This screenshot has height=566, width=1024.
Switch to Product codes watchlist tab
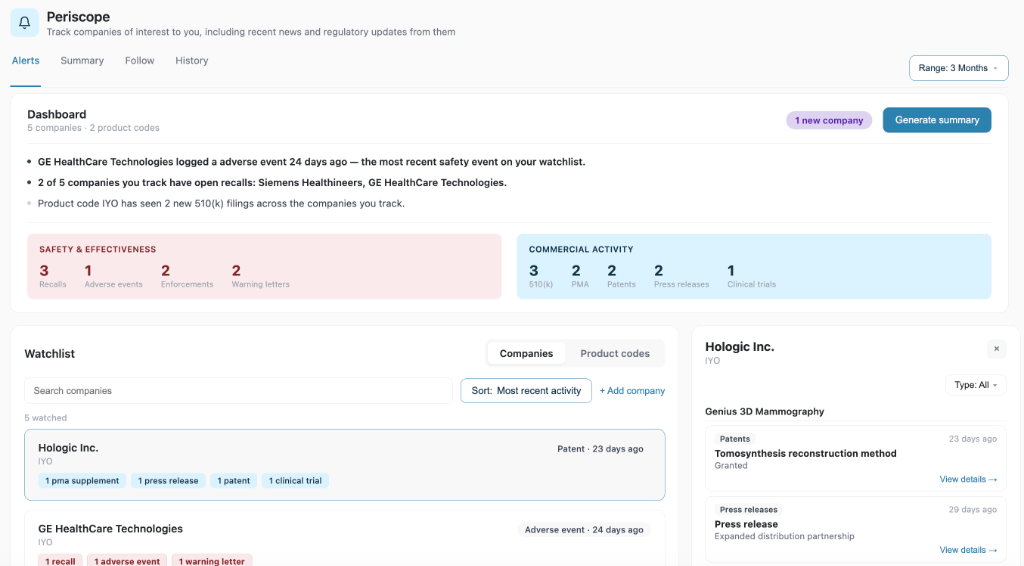click(615, 353)
